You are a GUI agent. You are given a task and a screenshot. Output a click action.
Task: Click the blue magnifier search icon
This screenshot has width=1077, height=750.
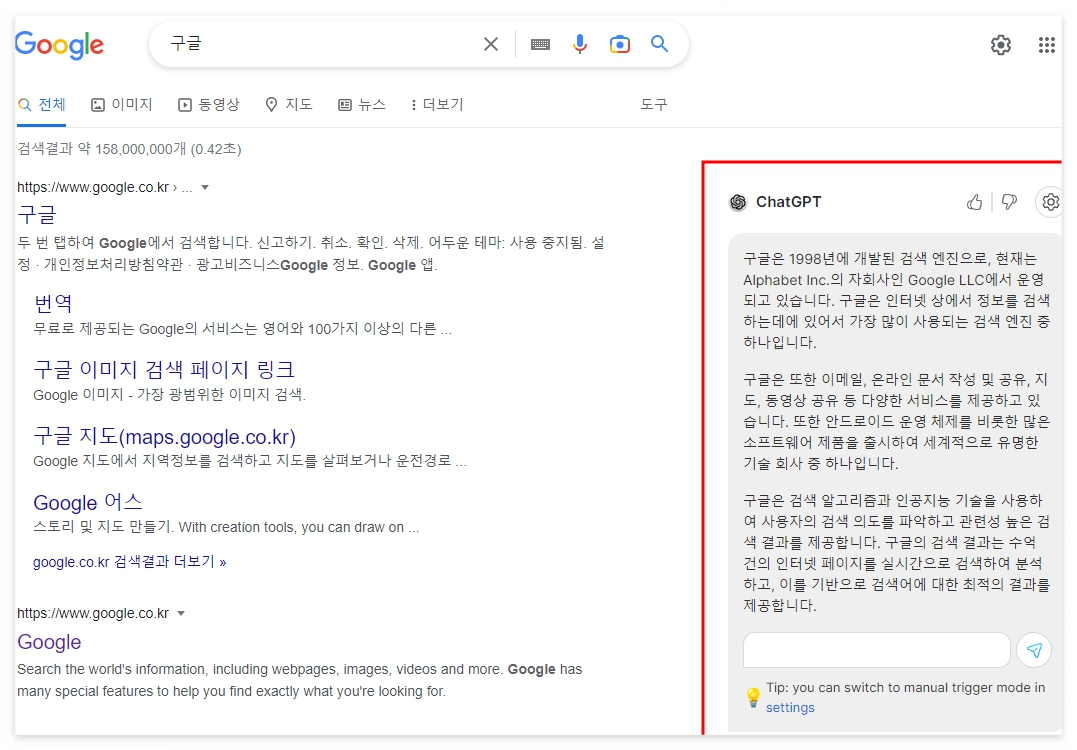[659, 44]
